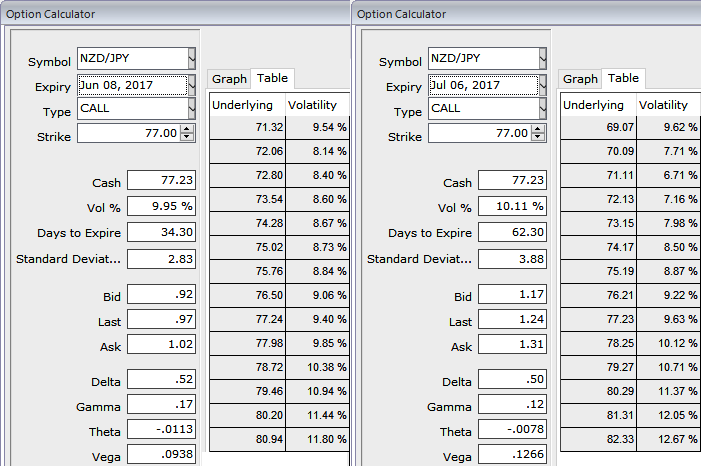Select underlying cell 77.23 in right table
The height and width of the screenshot is (466, 702).
coord(598,320)
